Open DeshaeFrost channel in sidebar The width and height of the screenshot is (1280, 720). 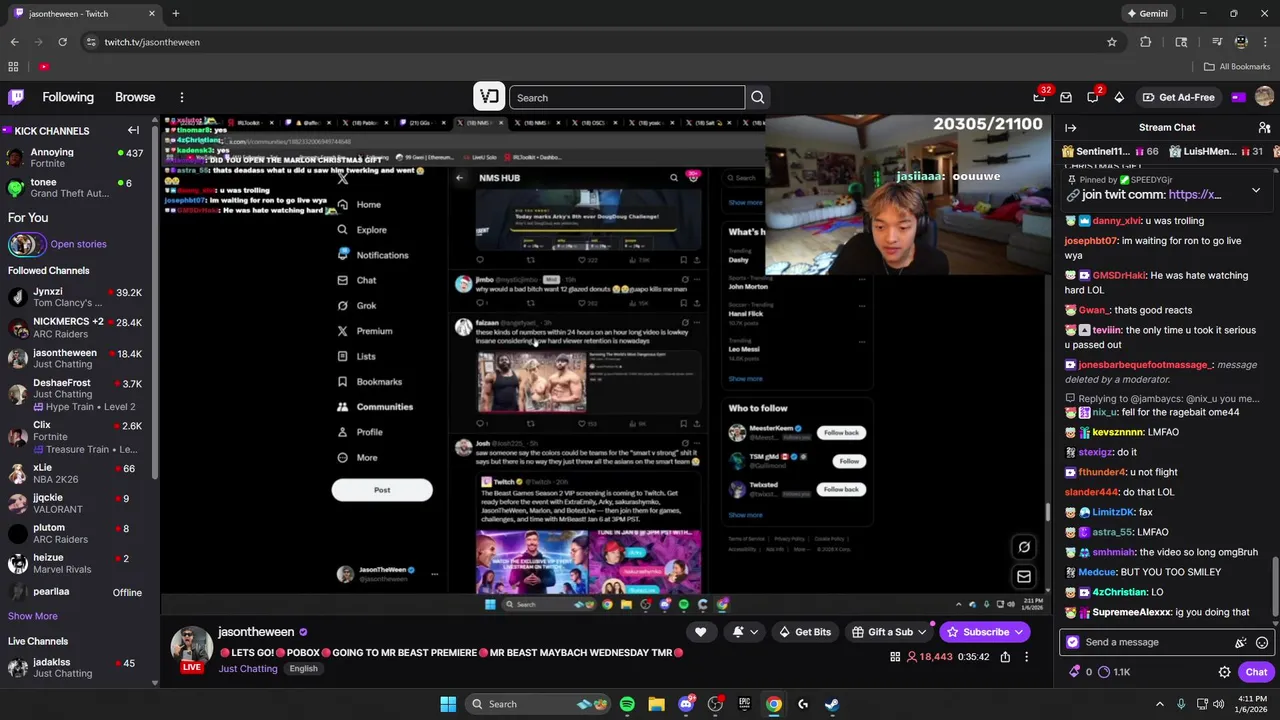click(x=75, y=394)
